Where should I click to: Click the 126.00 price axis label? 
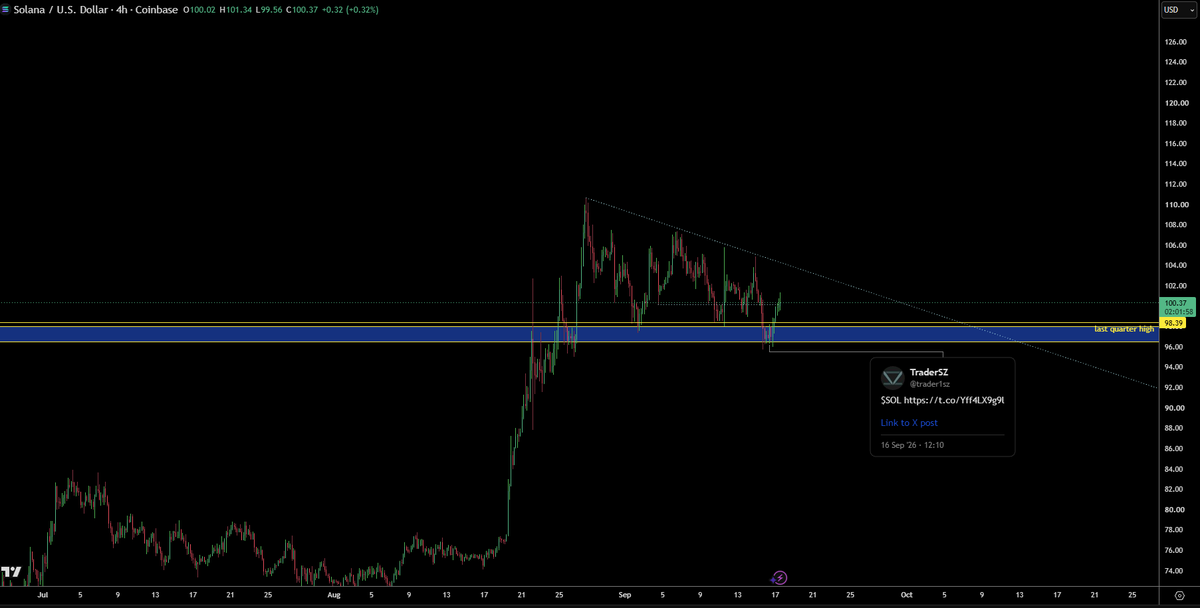pyautogui.click(x=1175, y=42)
